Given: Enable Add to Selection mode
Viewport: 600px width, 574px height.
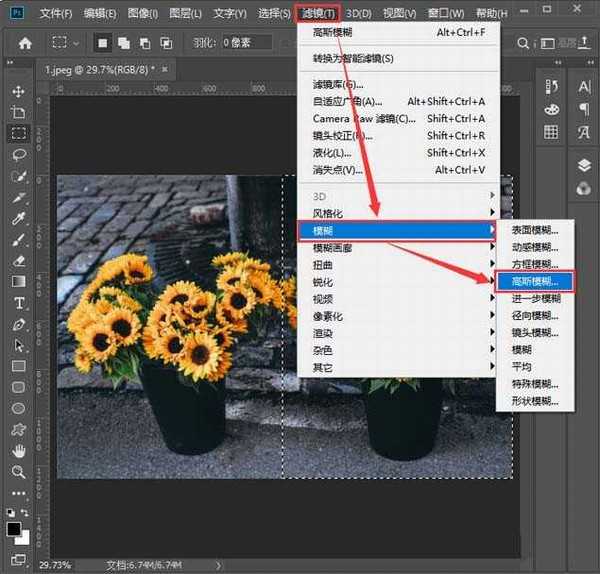Looking at the screenshot, I should [x=124, y=43].
